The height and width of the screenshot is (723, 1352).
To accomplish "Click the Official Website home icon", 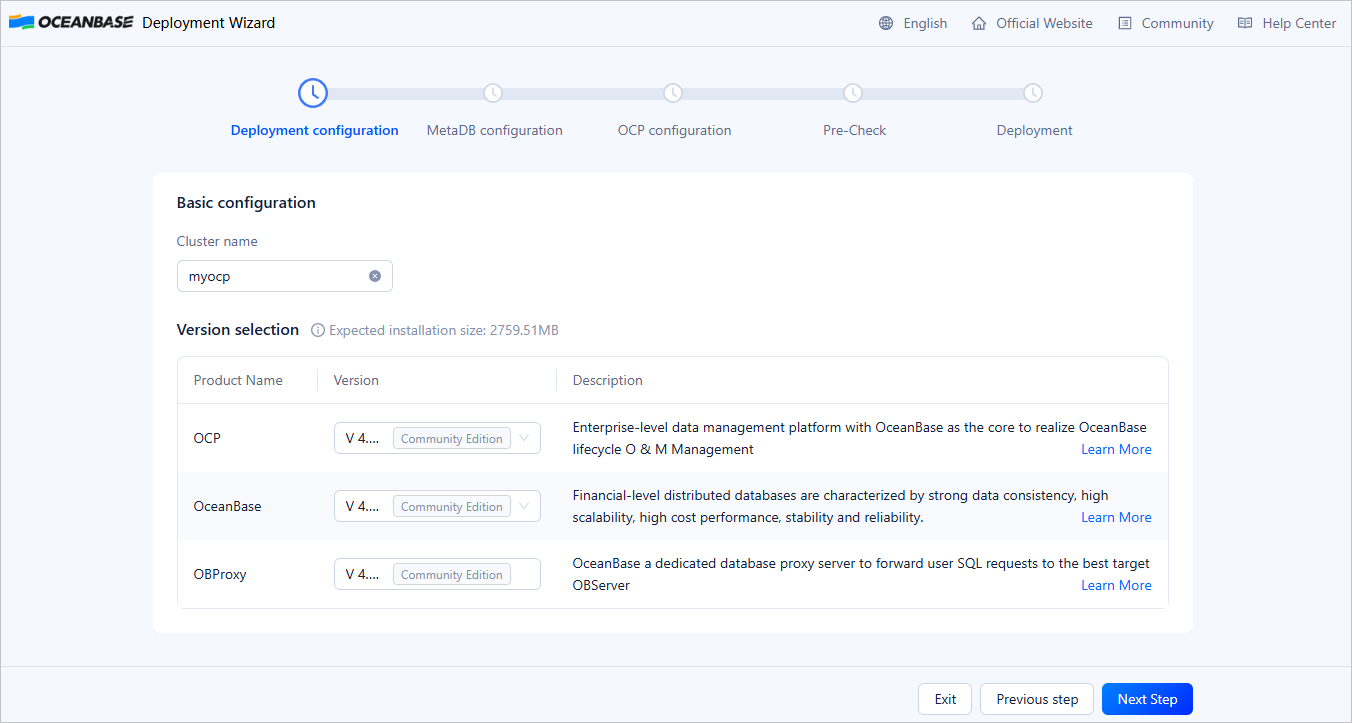I will pyautogui.click(x=978, y=22).
